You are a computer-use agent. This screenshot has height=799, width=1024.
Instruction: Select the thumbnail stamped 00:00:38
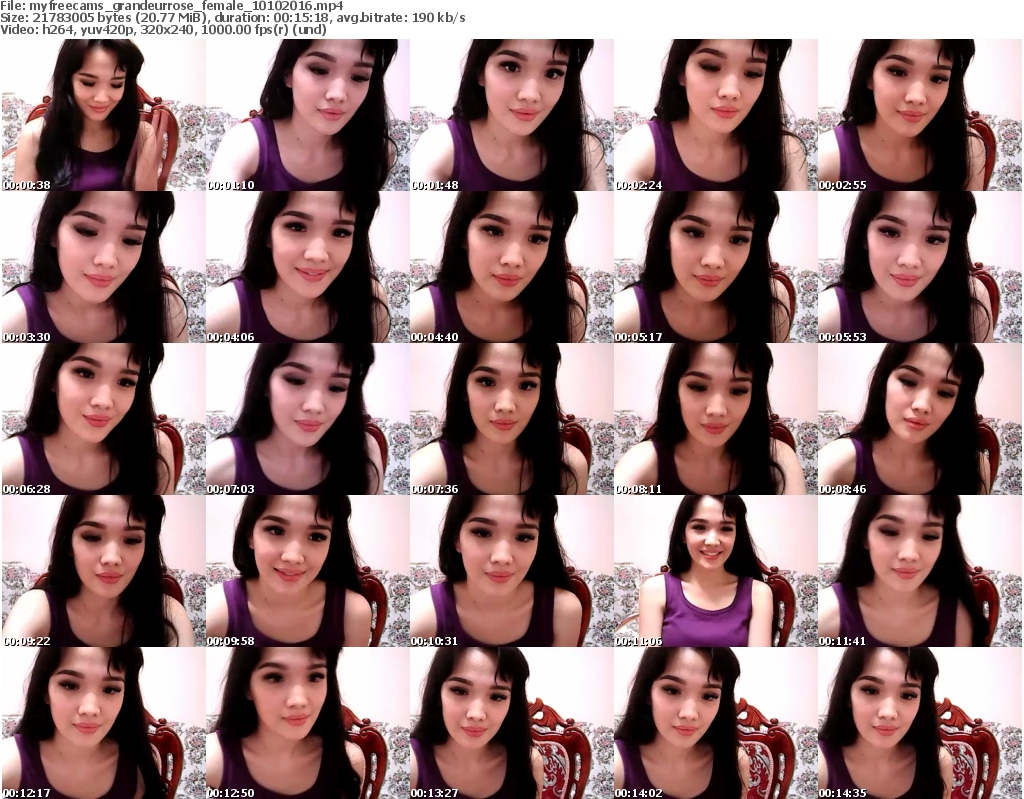click(104, 115)
